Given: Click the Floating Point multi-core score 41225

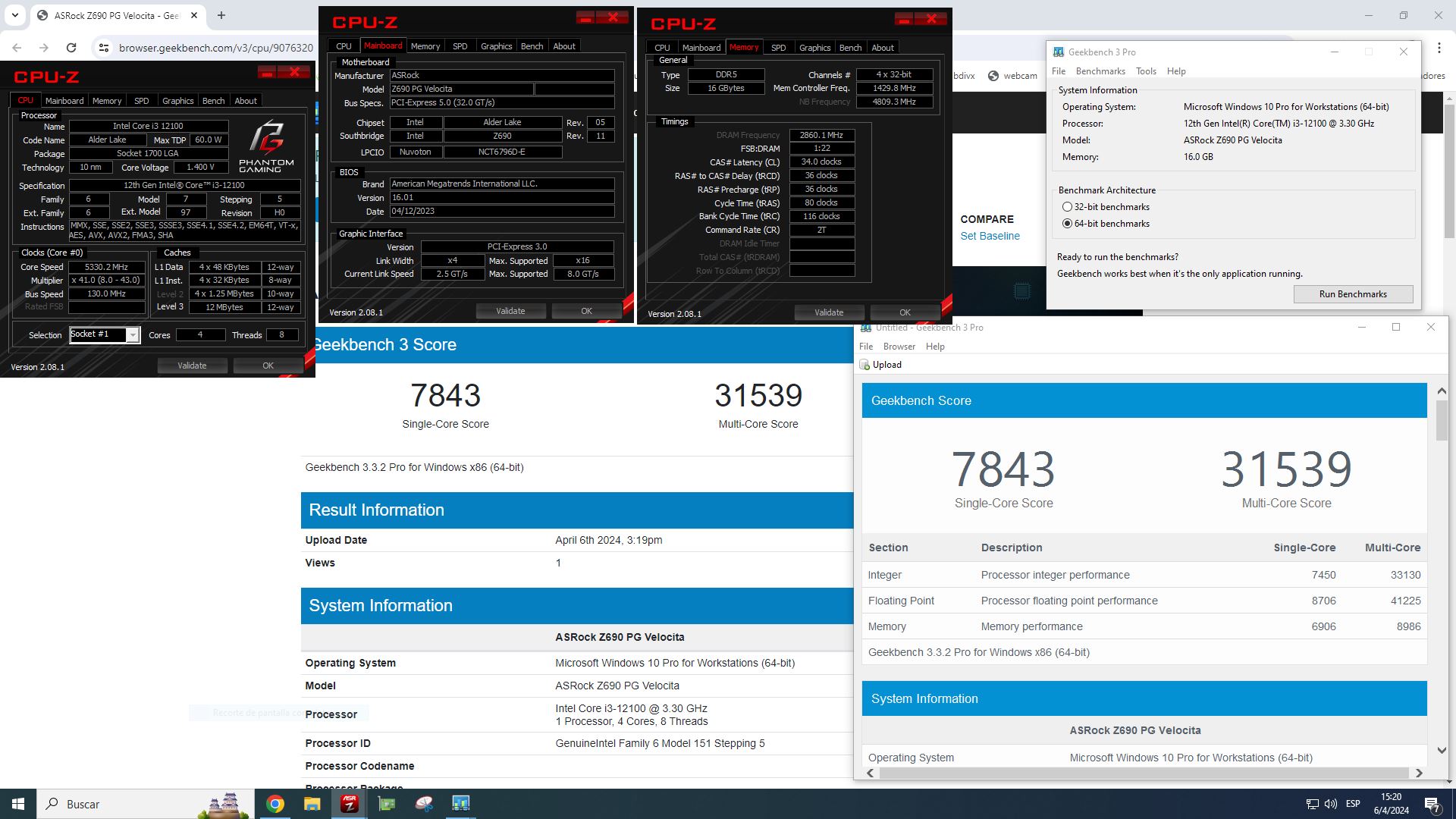Looking at the screenshot, I should click(x=1405, y=601).
